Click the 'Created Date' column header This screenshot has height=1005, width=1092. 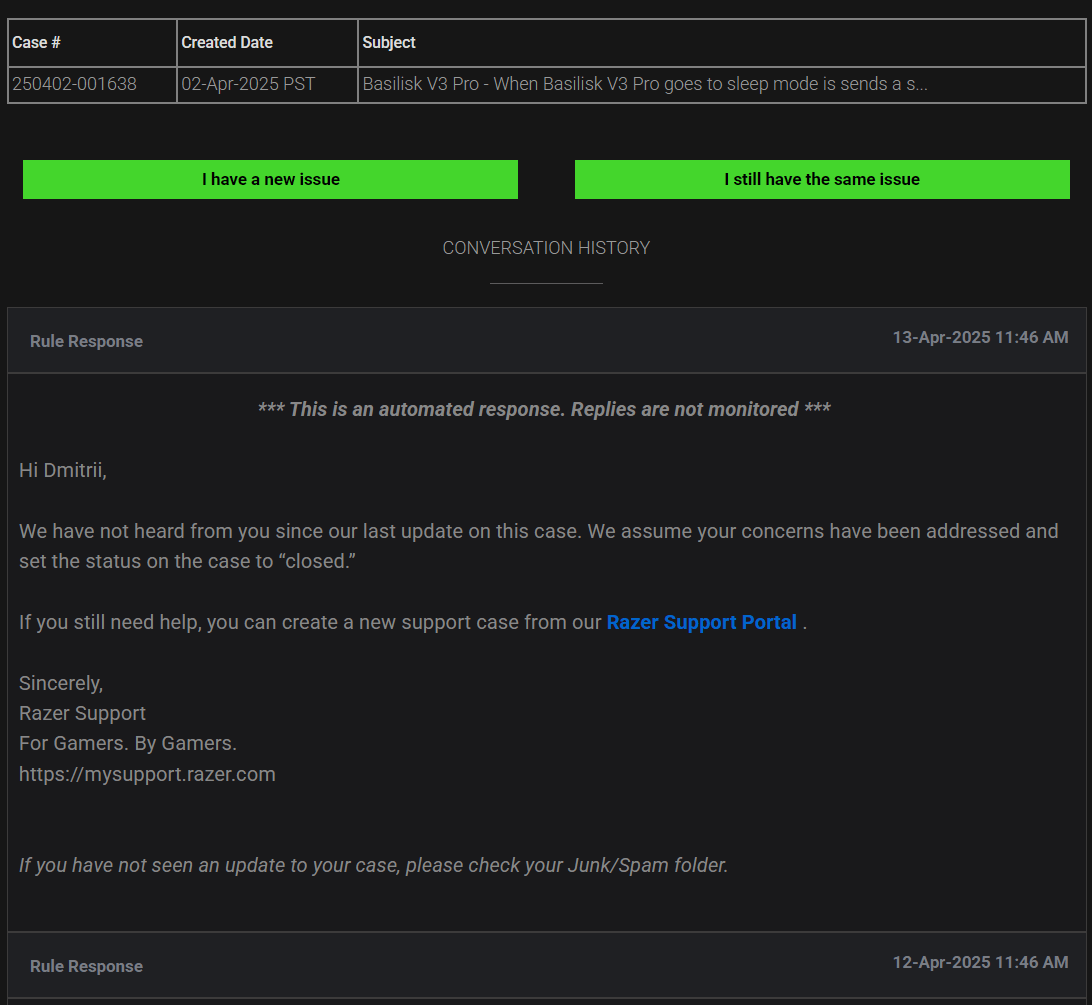point(267,42)
